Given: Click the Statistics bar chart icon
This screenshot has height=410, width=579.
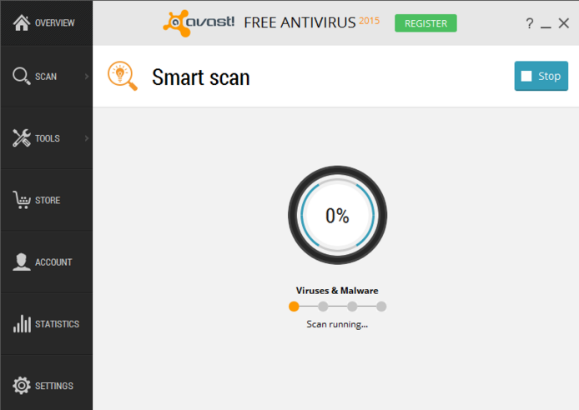Looking at the screenshot, I should coord(22,324).
